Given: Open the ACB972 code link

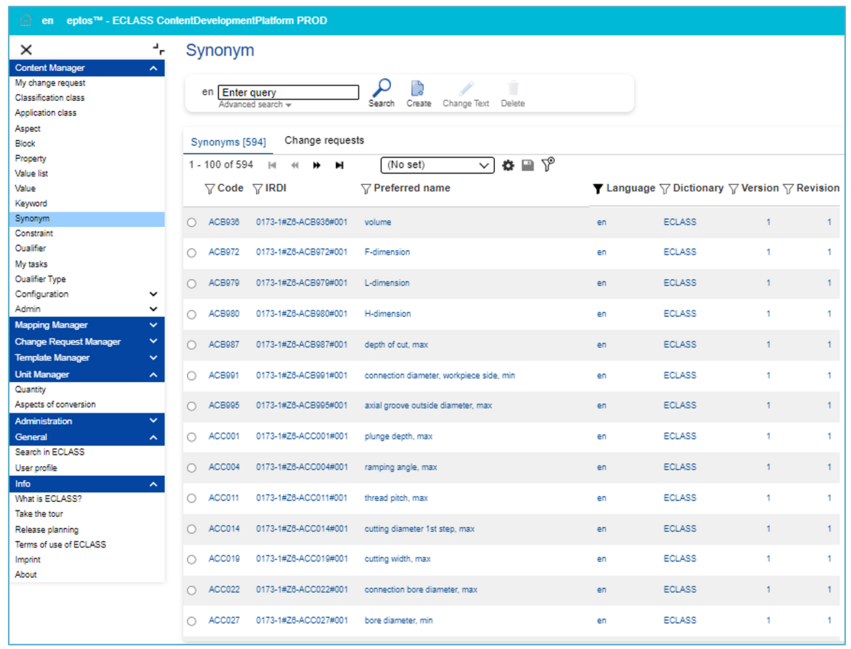Looking at the screenshot, I should point(225,252).
